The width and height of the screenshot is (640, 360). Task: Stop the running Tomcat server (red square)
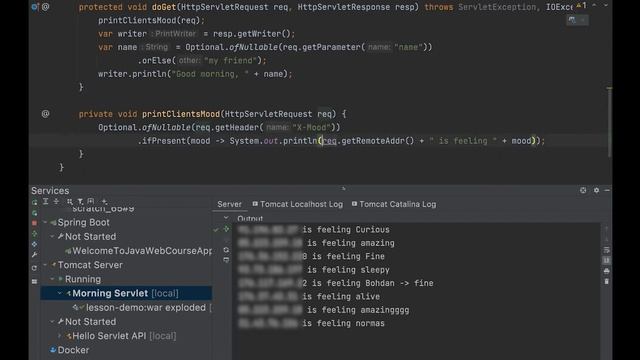[34, 223]
